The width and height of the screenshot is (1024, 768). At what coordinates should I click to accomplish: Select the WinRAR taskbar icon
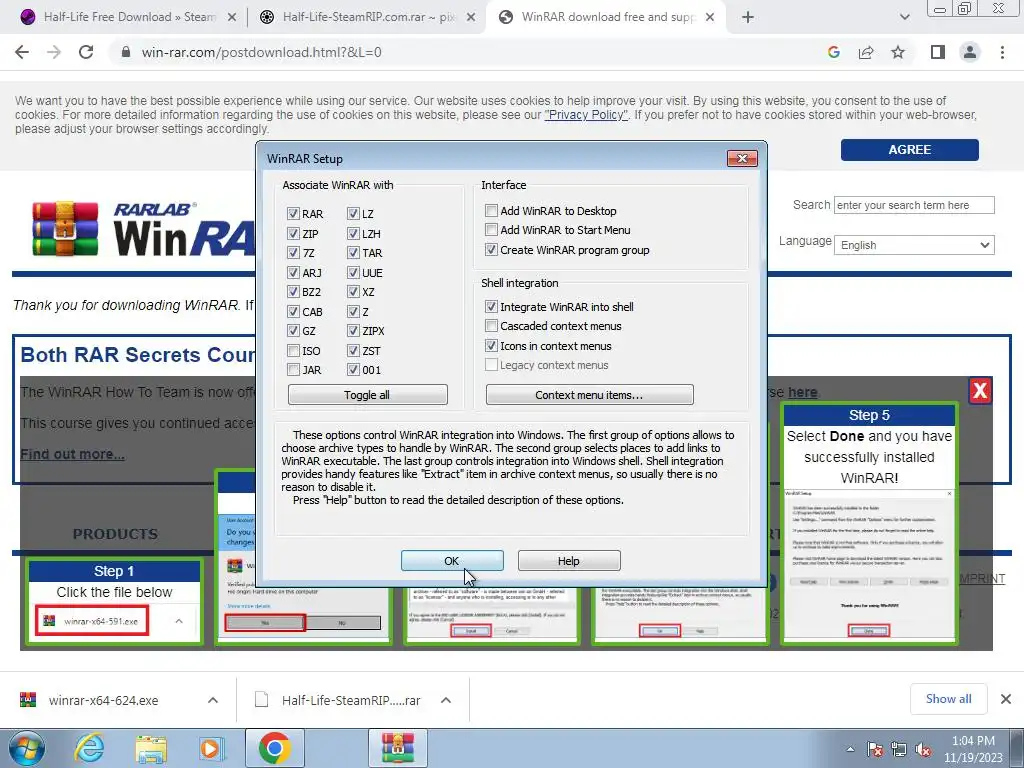(398, 748)
